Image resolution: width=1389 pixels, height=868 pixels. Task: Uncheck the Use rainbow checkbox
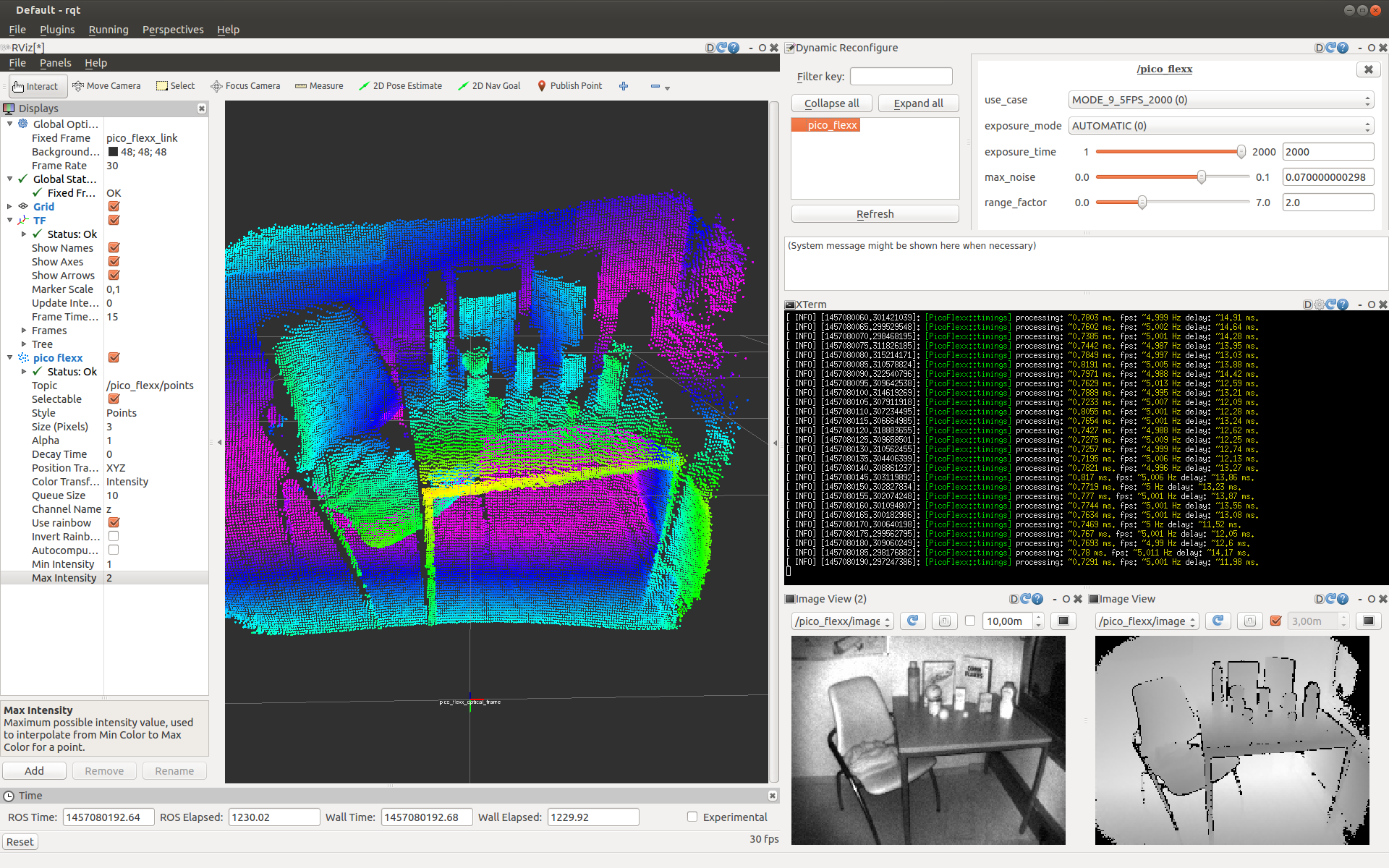[114, 522]
